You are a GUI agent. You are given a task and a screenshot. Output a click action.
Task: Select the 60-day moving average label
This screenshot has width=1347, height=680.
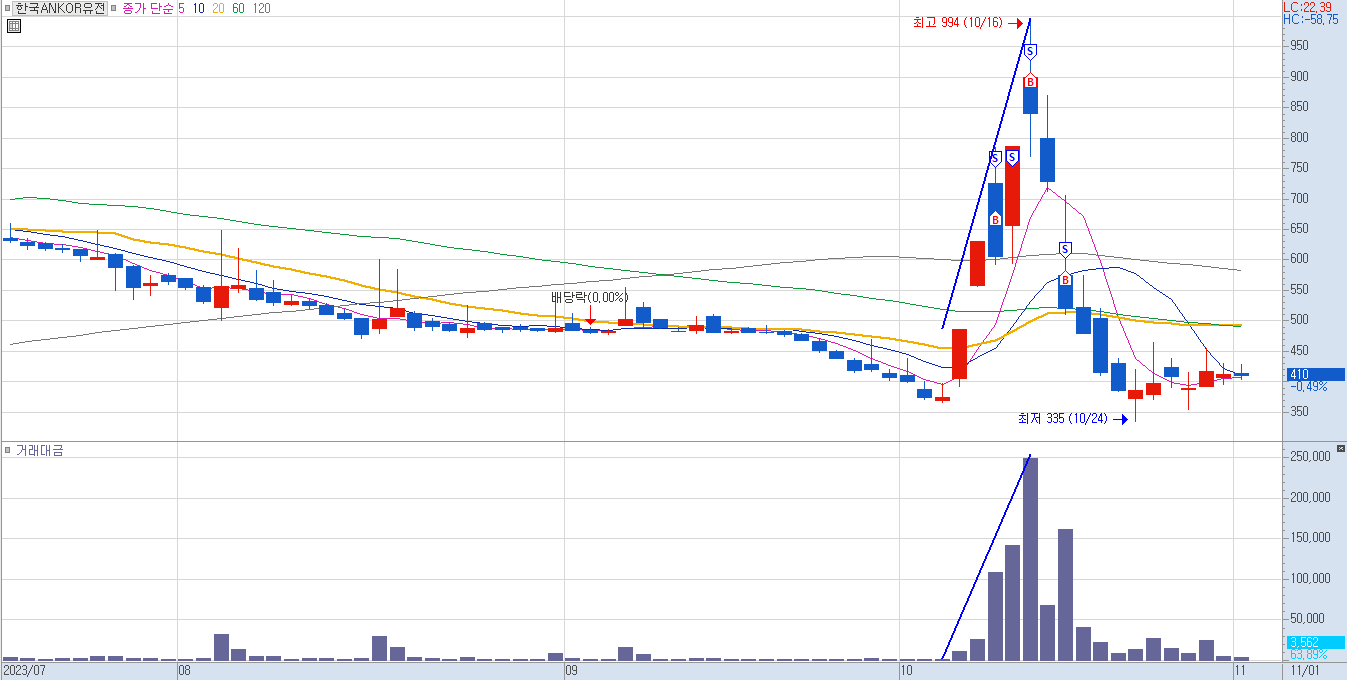[x=239, y=8]
